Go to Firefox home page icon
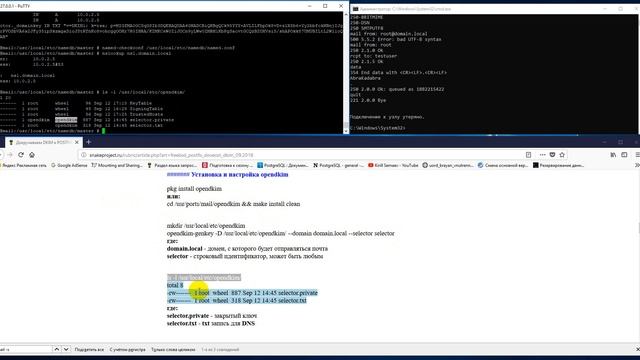This screenshot has height=360, width=640. click(x=32, y=155)
